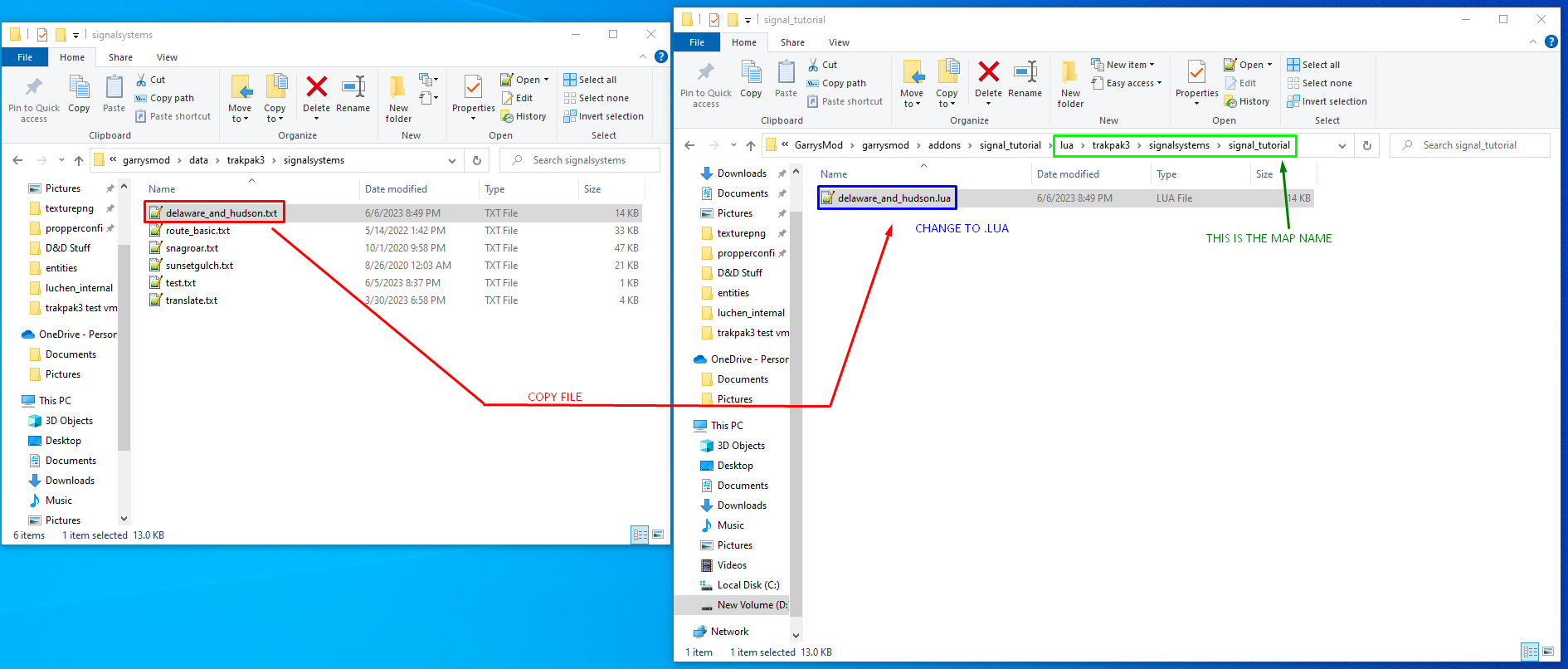This screenshot has height=669, width=1568.
Task: Click garrysmod breadcrumb in signalsystems address bar
Action: (x=146, y=160)
